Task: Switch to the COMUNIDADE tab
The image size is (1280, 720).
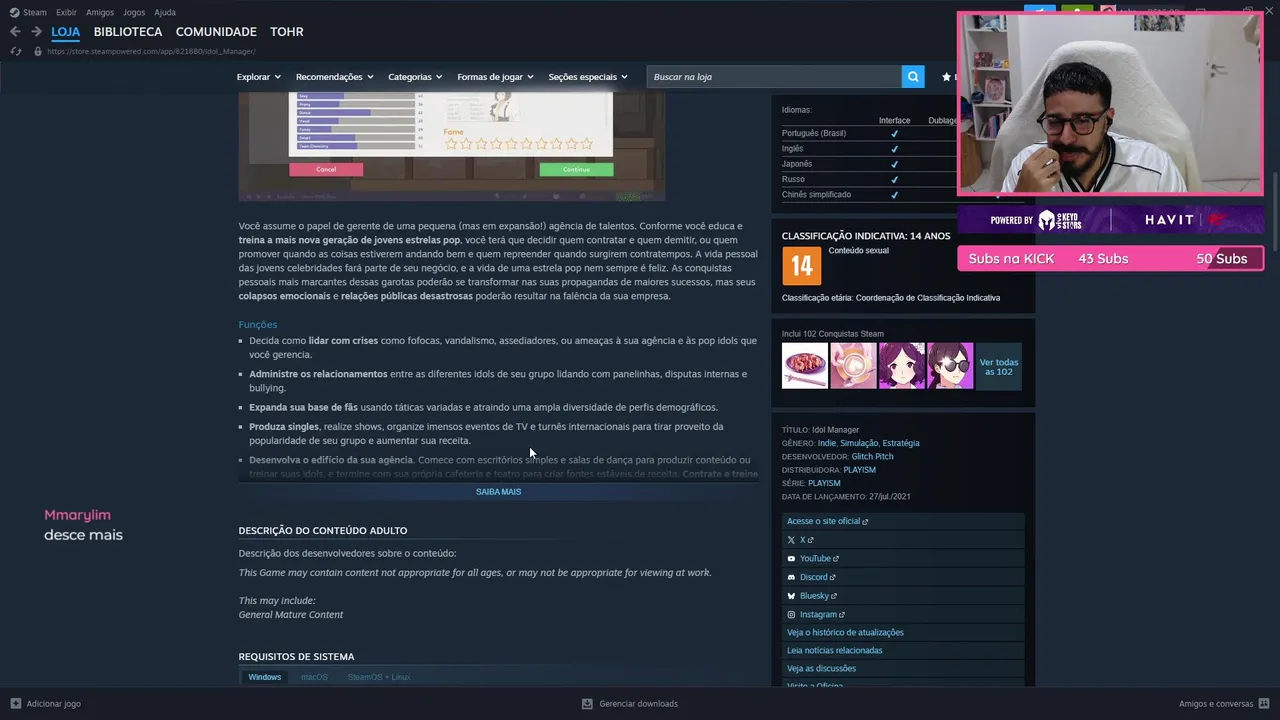Action: 216,32
